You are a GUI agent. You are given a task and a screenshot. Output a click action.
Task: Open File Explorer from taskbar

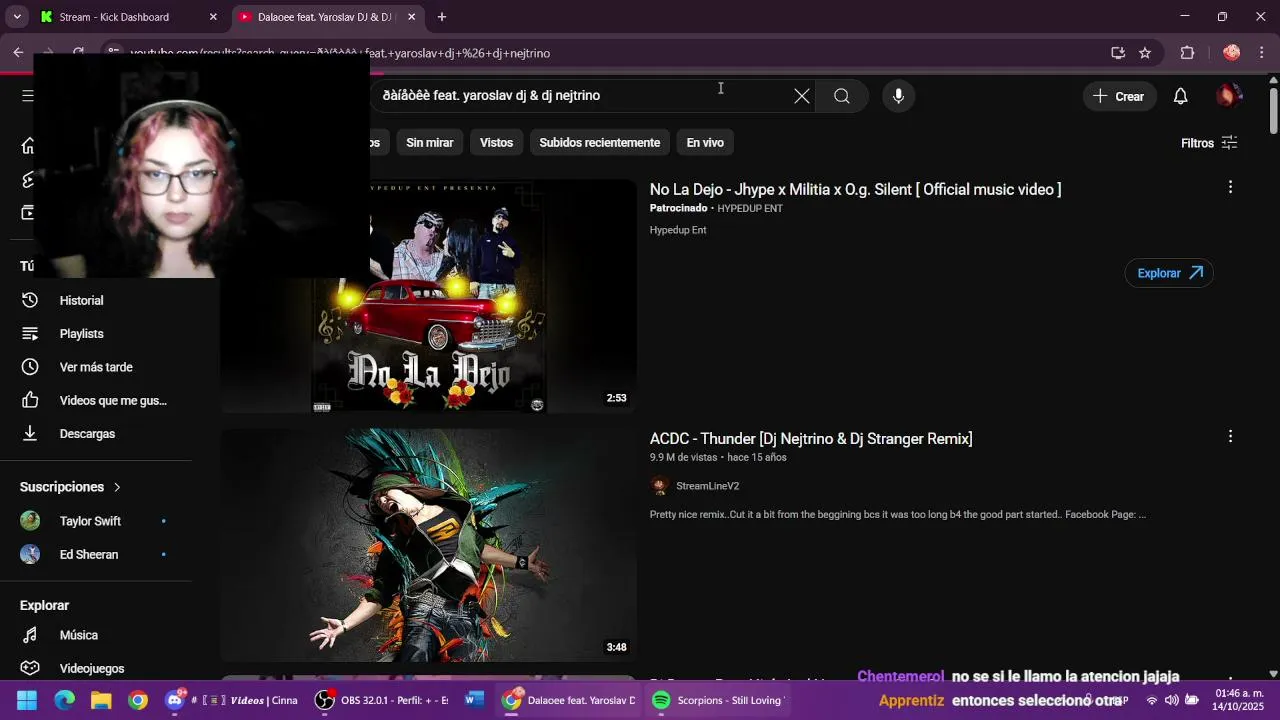pos(101,700)
